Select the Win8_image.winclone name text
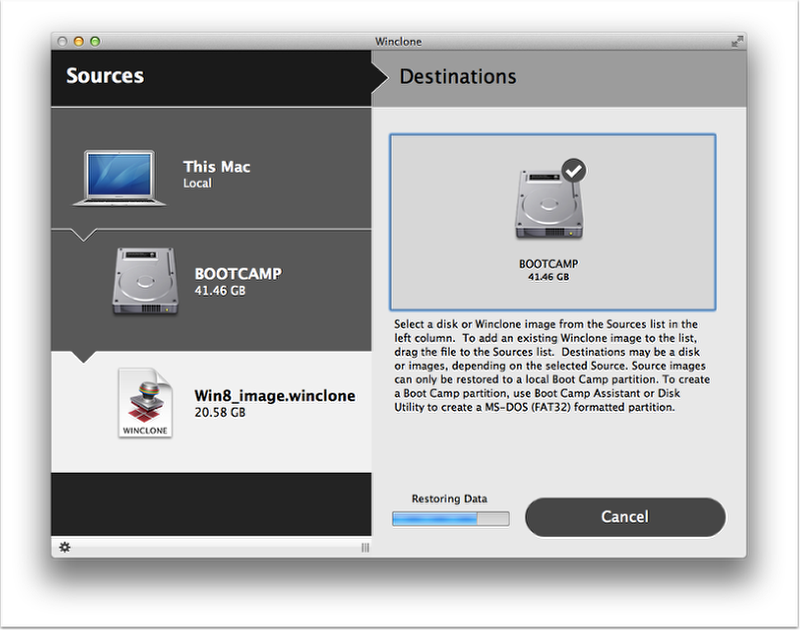Screen dimensions: 800x630 274,396
